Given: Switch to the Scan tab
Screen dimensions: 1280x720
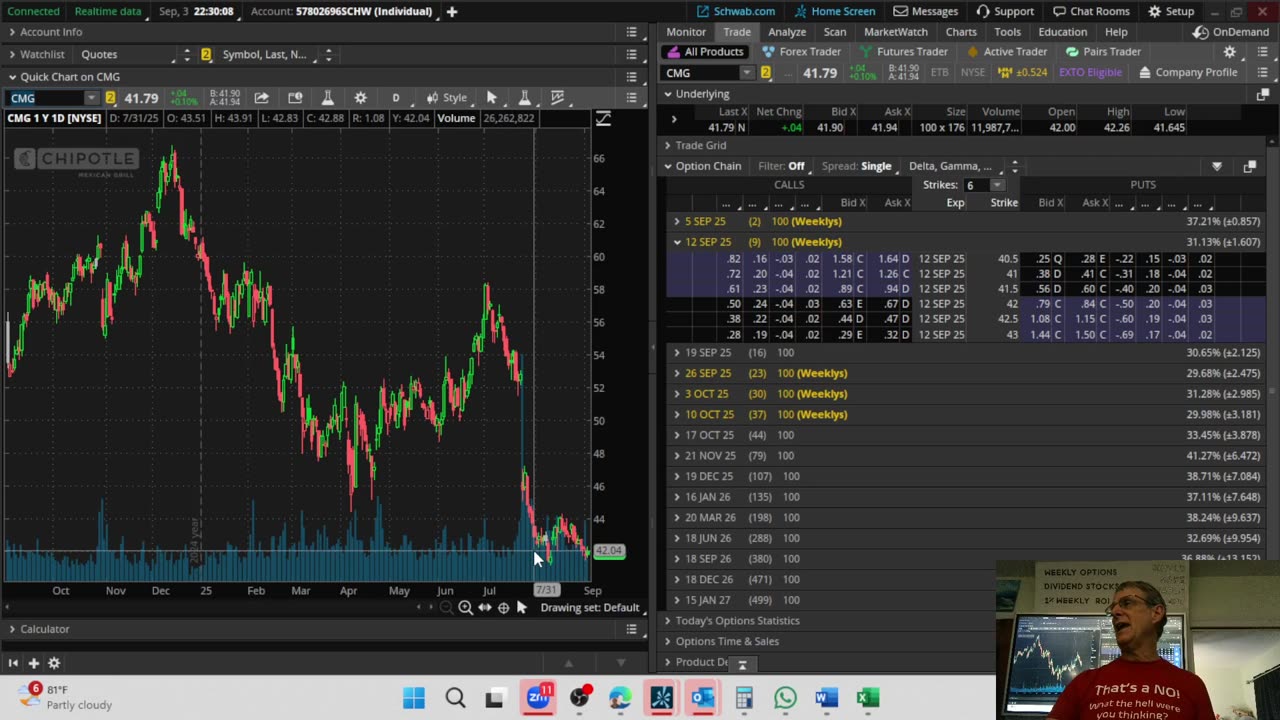Looking at the screenshot, I should click(835, 32).
